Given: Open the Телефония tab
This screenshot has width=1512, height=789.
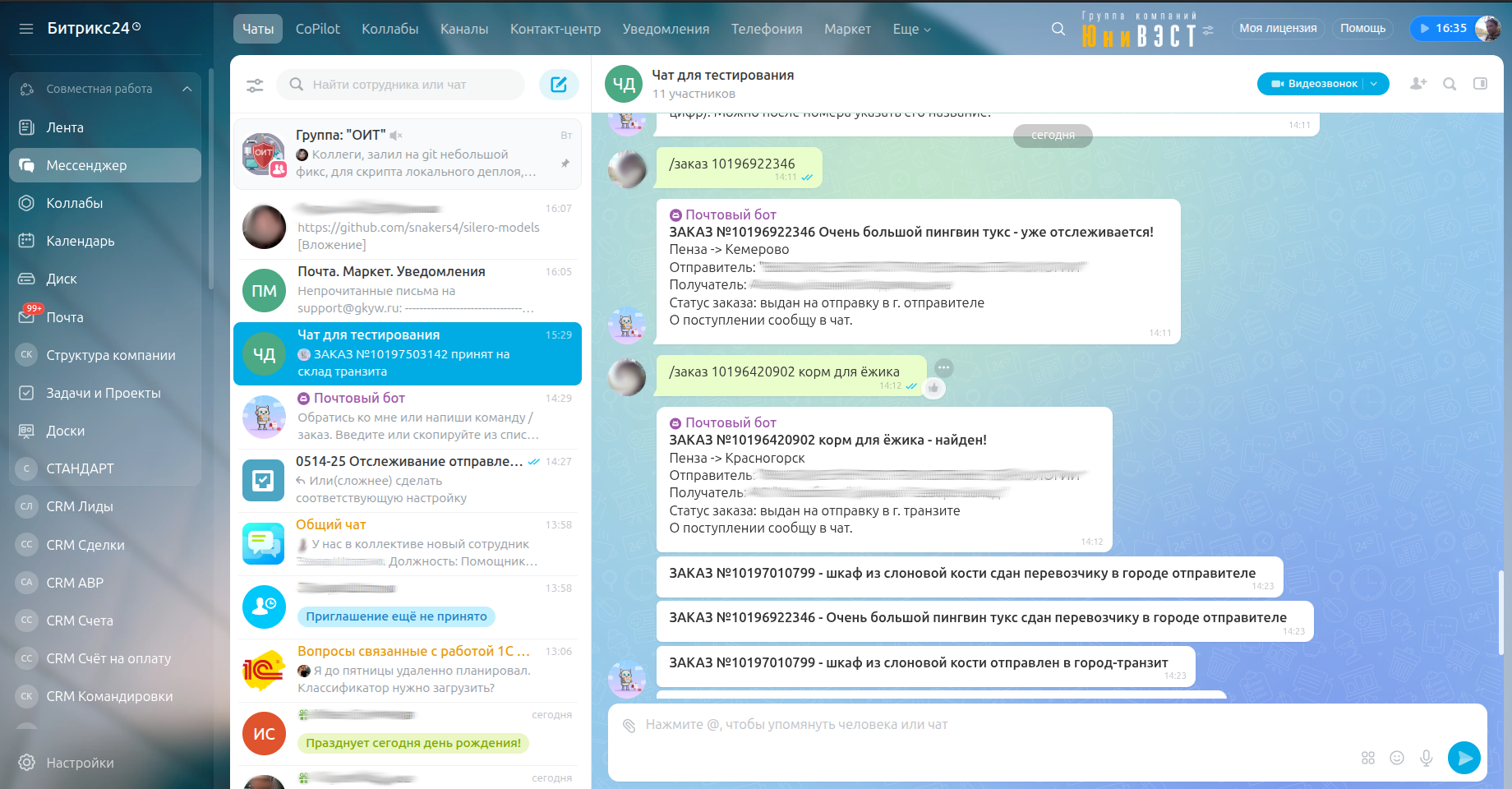Looking at the screenshot, I should (767, 29).
